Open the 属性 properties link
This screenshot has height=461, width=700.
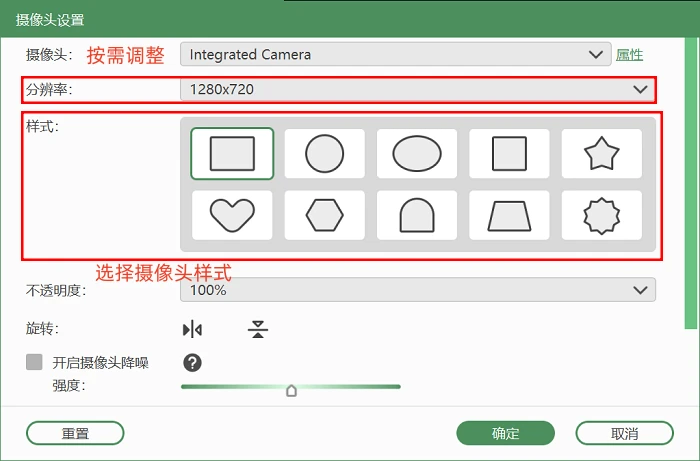(629, 55)
